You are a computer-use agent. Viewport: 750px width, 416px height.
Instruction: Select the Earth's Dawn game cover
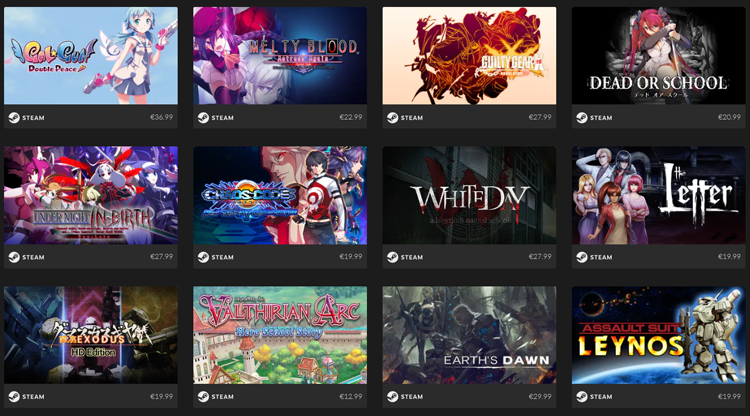coord(469,335)
